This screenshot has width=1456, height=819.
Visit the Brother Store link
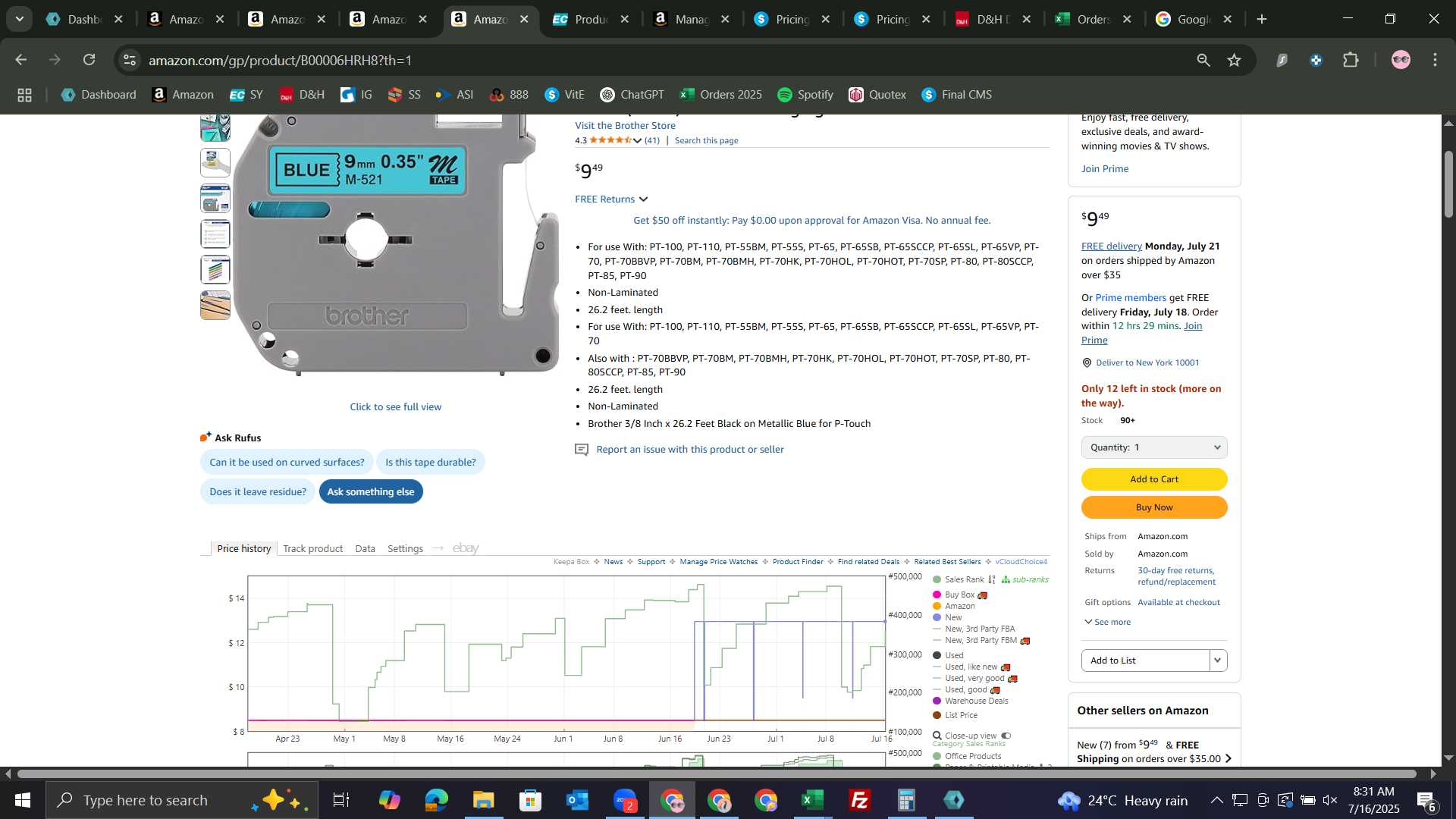tap(625, 126)
